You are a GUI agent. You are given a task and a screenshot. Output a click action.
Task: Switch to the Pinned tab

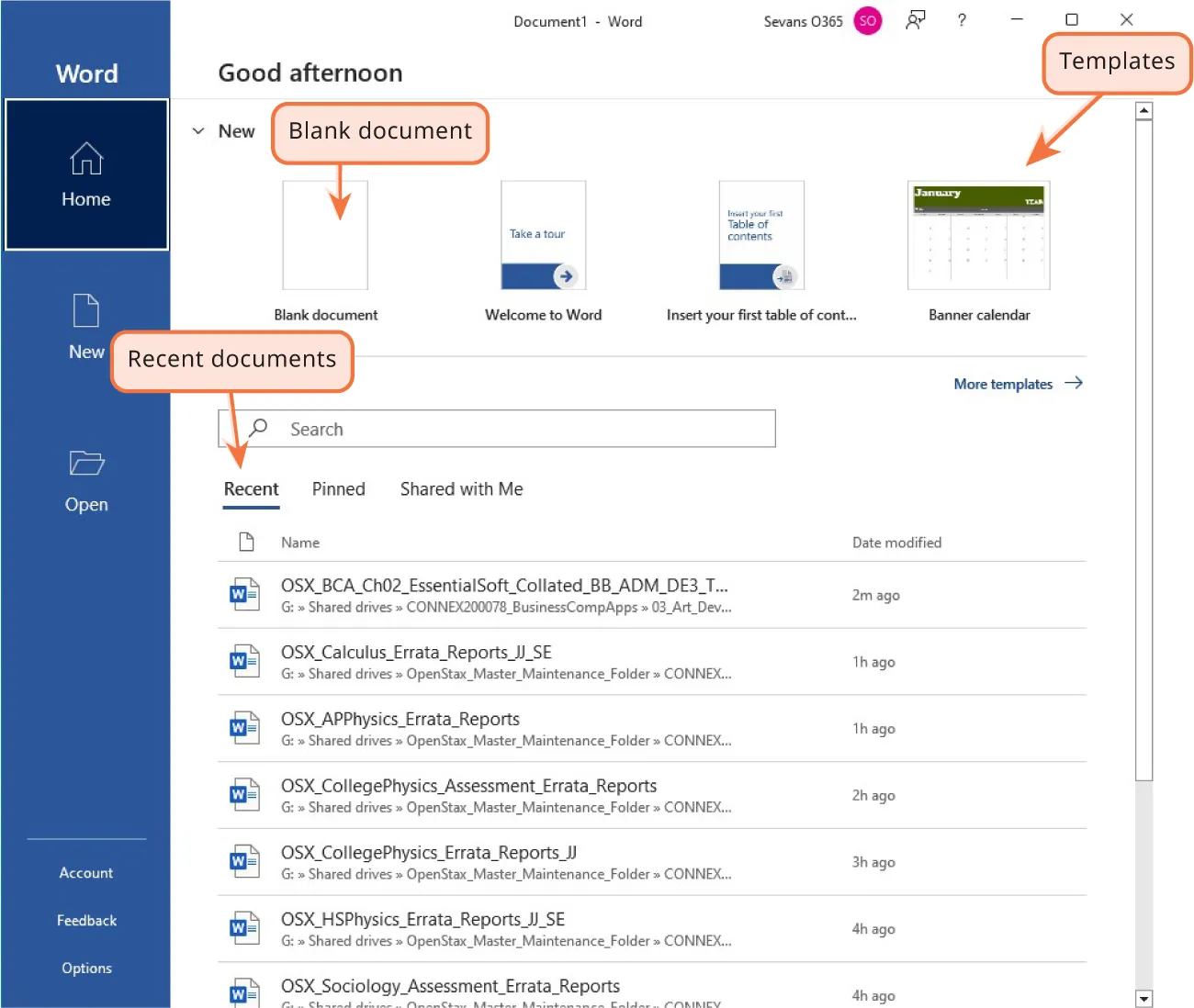[x=338, y=488]
